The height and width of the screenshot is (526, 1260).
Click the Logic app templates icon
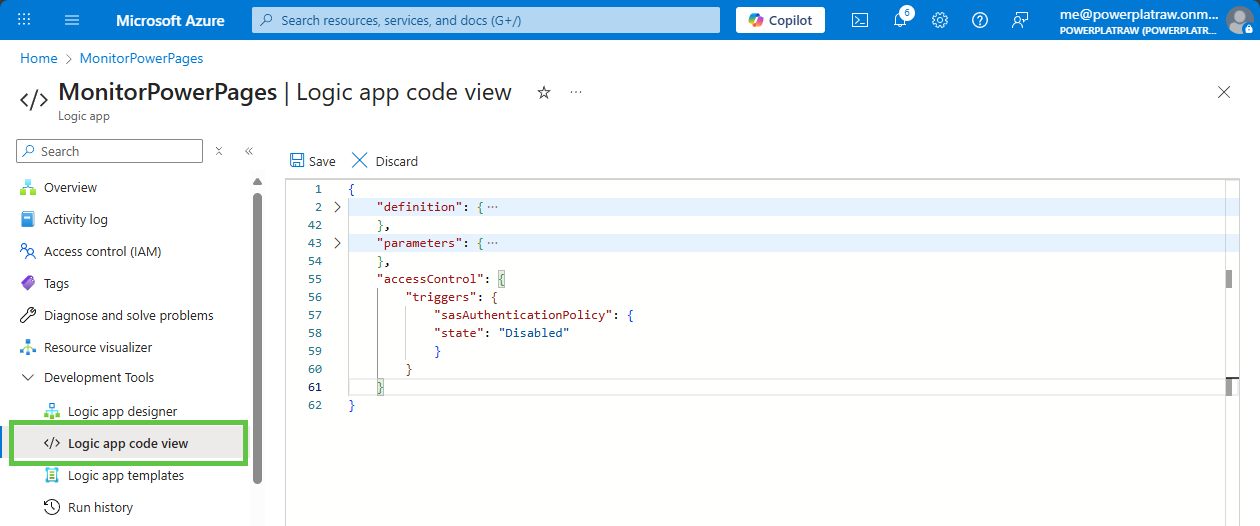[x=52, y=475]
